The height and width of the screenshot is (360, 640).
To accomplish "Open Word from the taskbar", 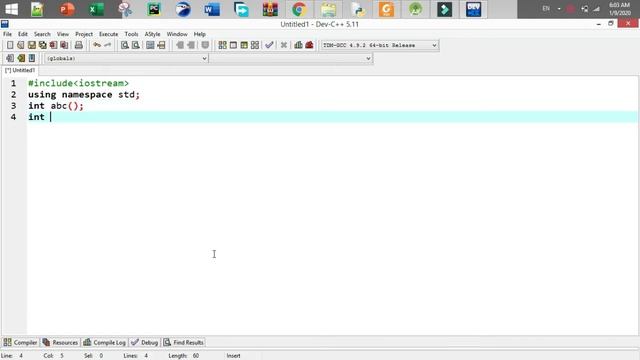I will [x=212, y=9].
